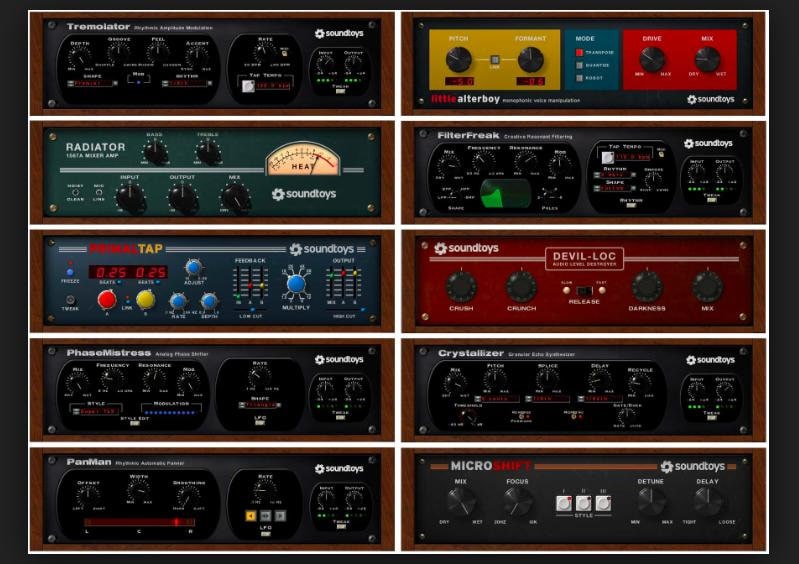Open PhaseMistress Style selector

(x=96, y=411)
